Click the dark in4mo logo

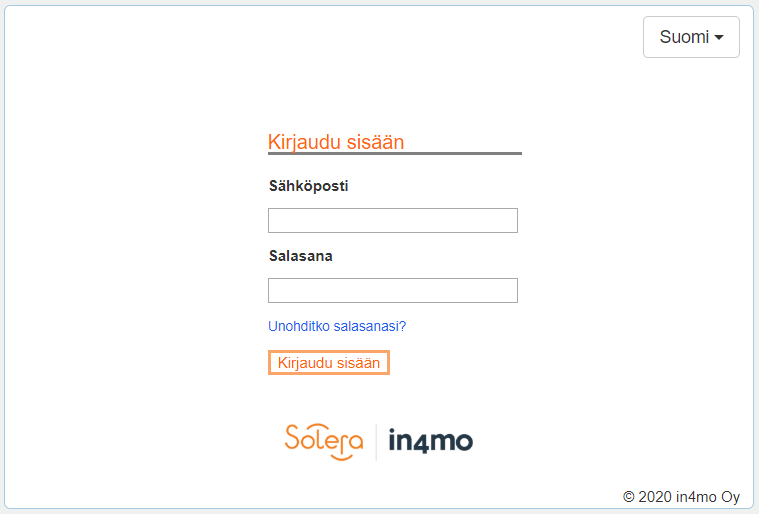pyautogui.click(x=430, y=441)
